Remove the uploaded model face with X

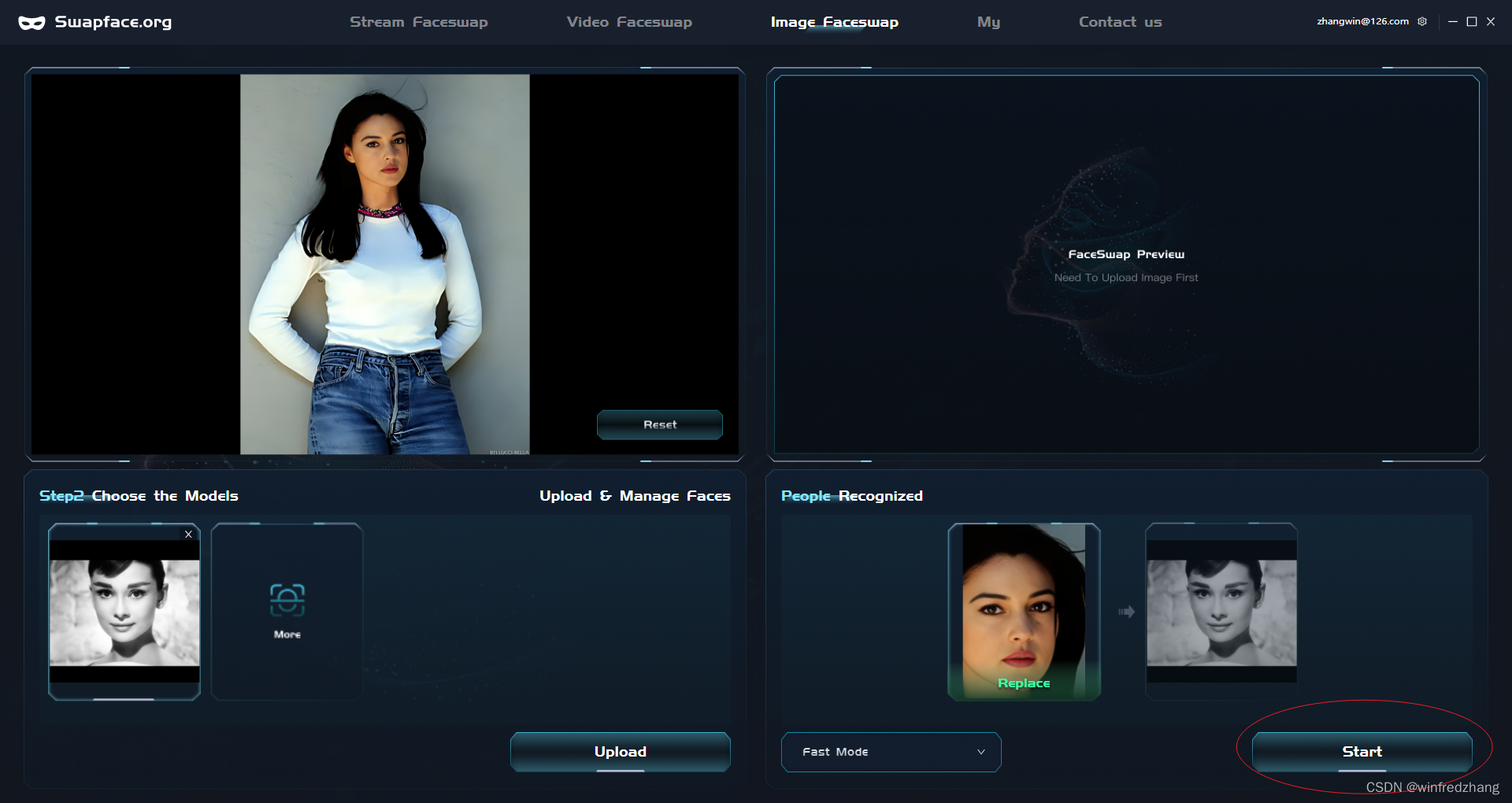(188, 534)
